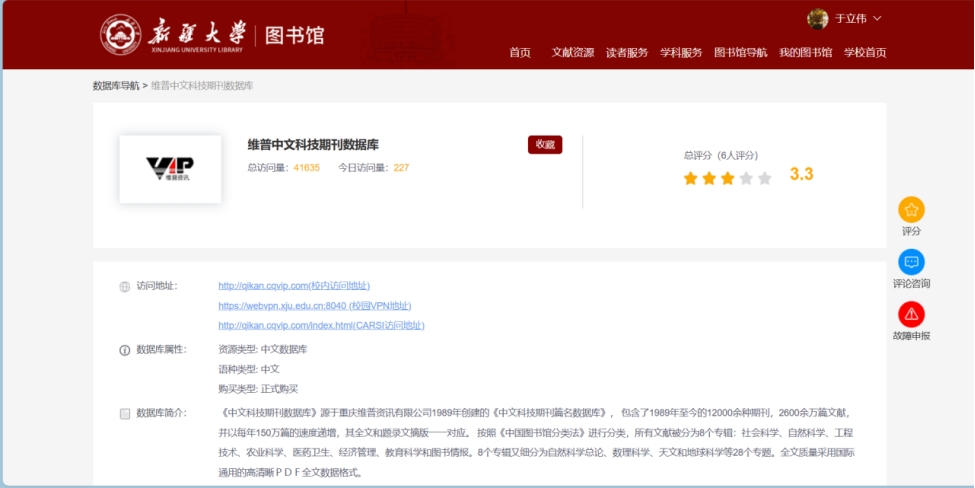Click the second rating star
975x488 pixels.
point(709,178)
